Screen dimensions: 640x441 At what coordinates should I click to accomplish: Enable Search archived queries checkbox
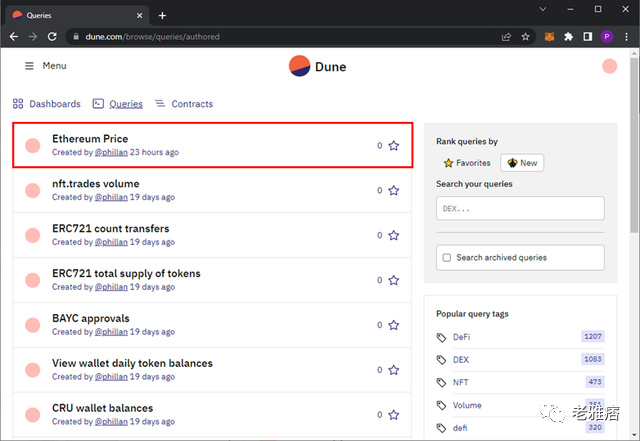pyautogui.click(x=447, y=258)
